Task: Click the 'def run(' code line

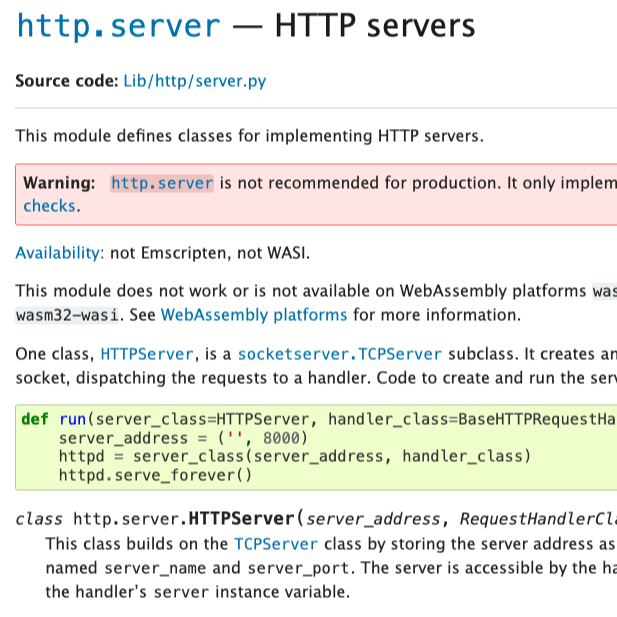Action: [319, 419]
